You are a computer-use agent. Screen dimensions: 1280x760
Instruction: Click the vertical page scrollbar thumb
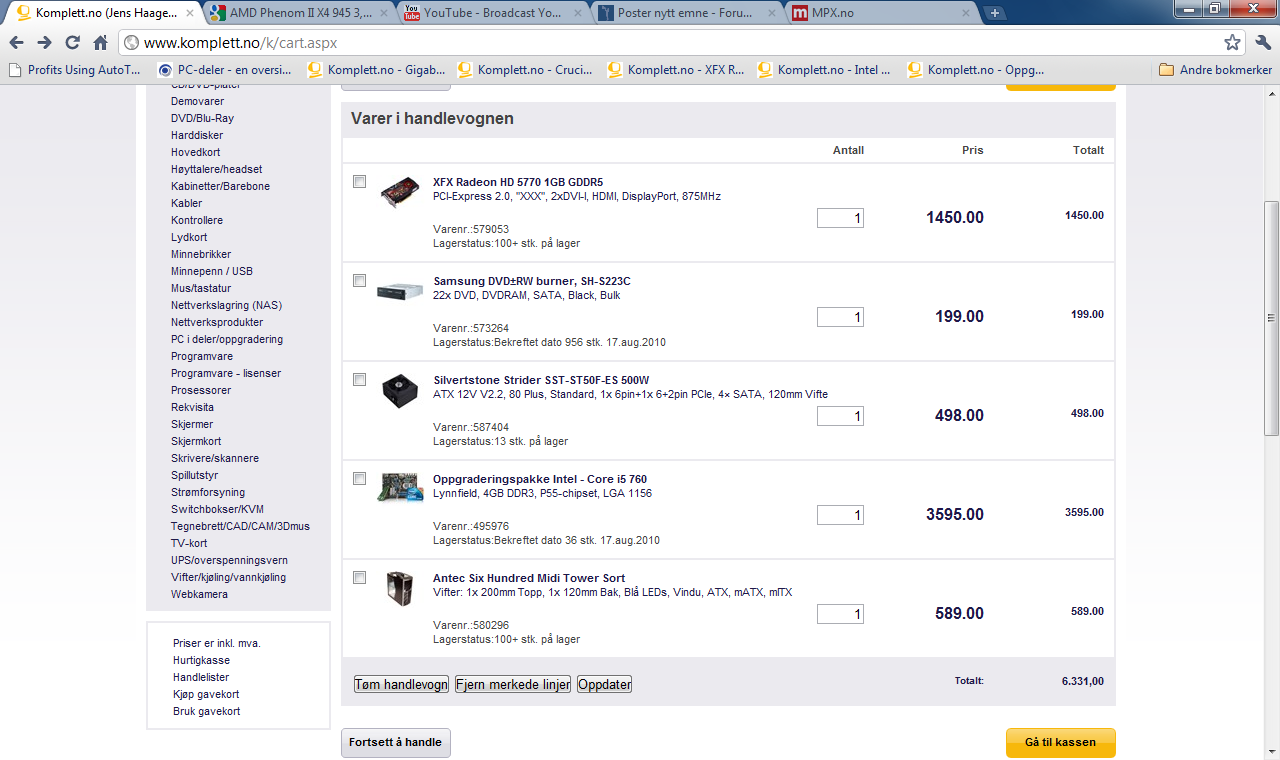[1271, 318]
